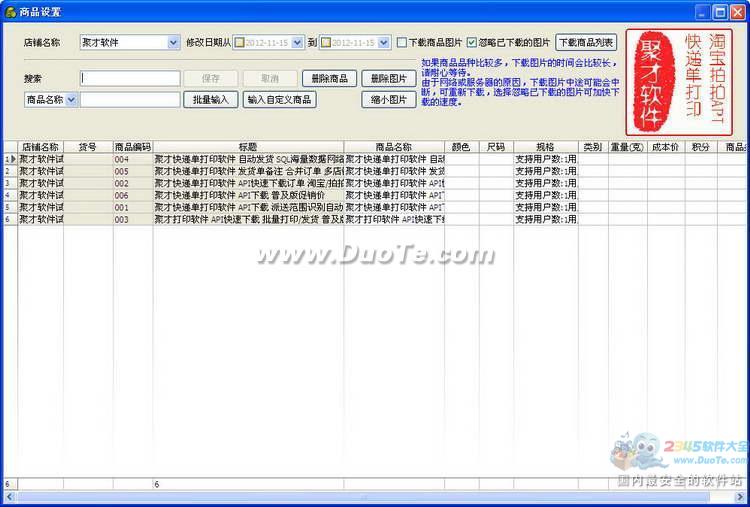The width and height of the screenshot is (750, 507).
Task: Sort by 颜色 column header
Action: (462, 147)
